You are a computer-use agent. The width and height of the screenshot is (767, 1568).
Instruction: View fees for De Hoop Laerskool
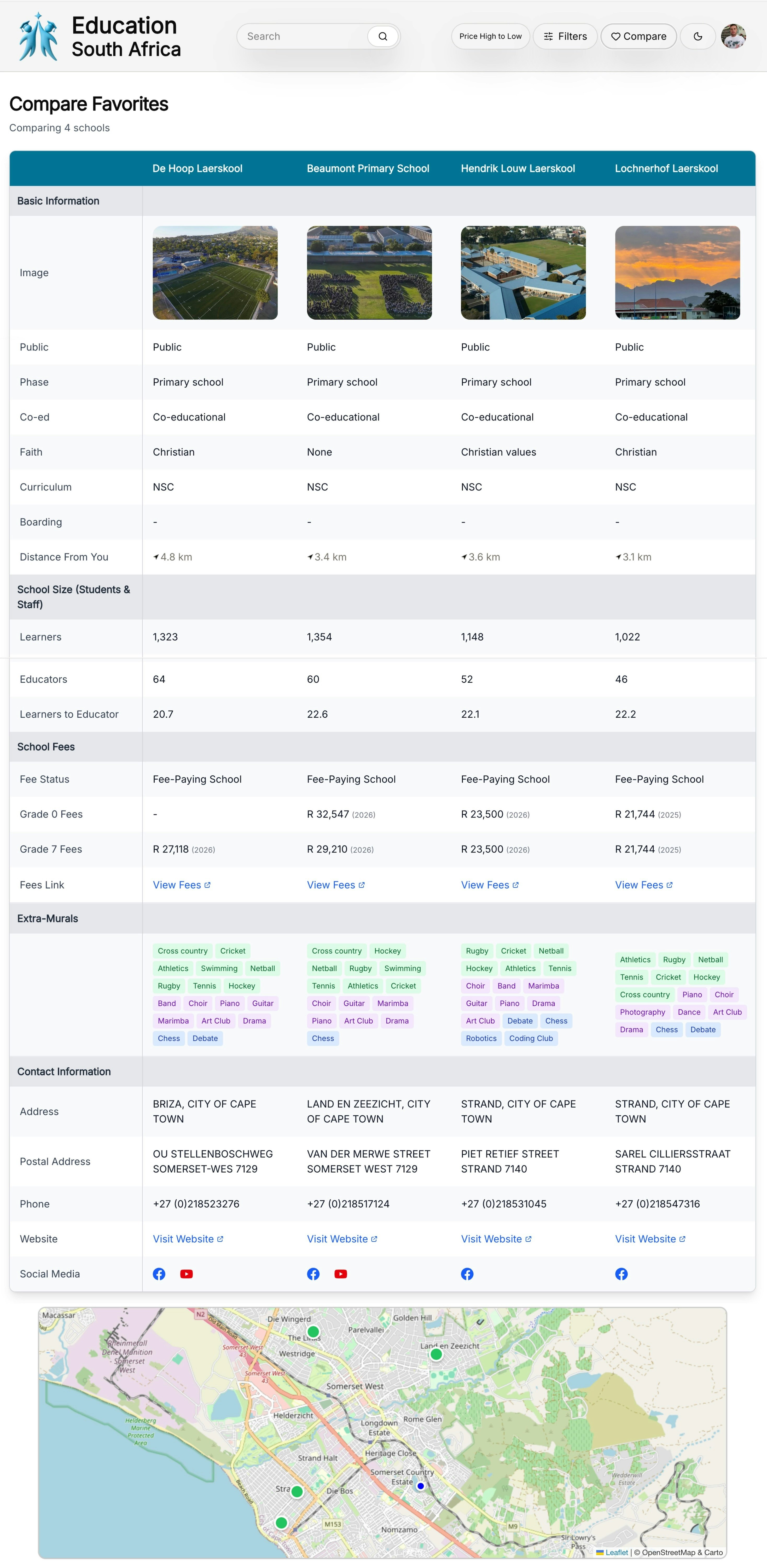point(181,885)
